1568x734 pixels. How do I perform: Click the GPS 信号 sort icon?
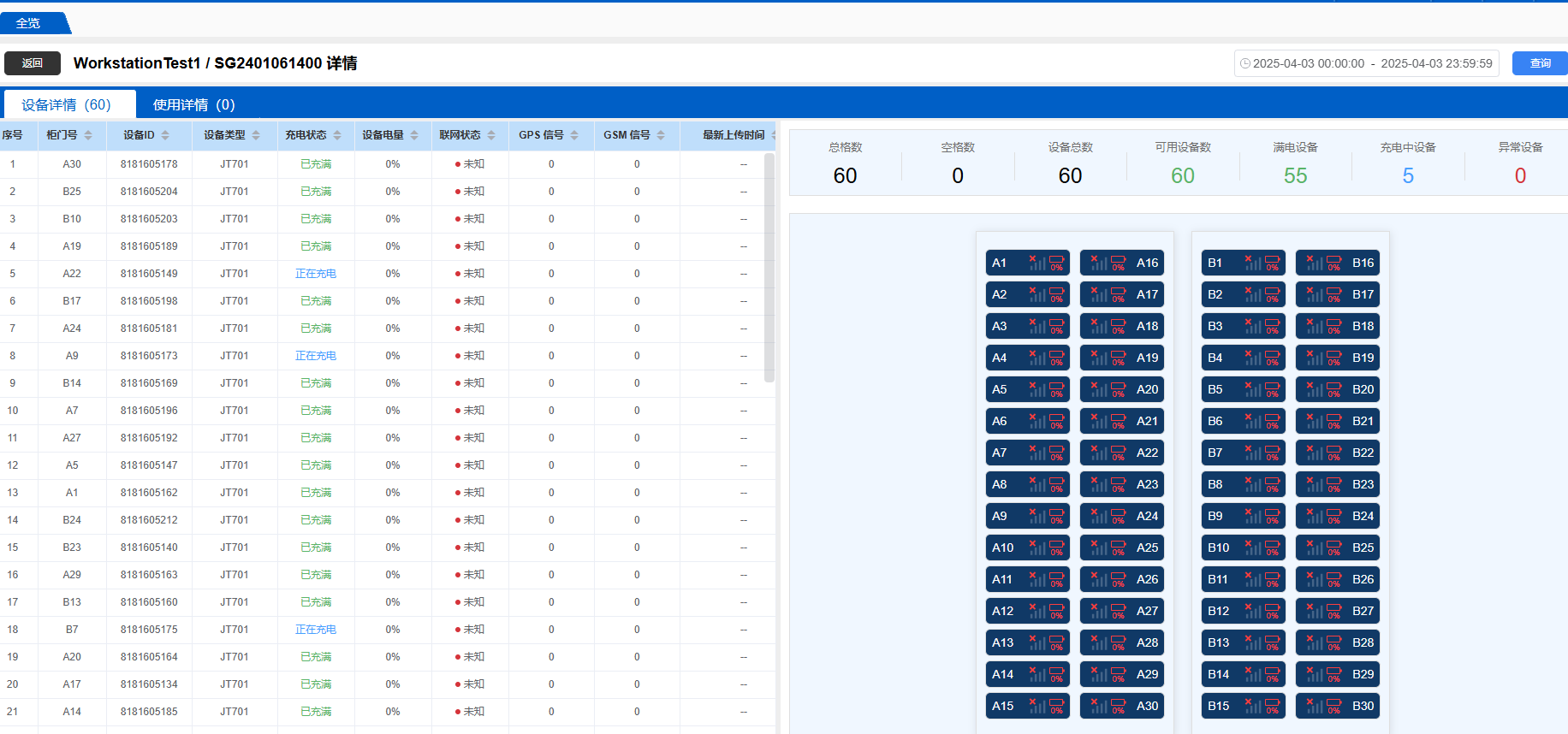click(574, 135)
